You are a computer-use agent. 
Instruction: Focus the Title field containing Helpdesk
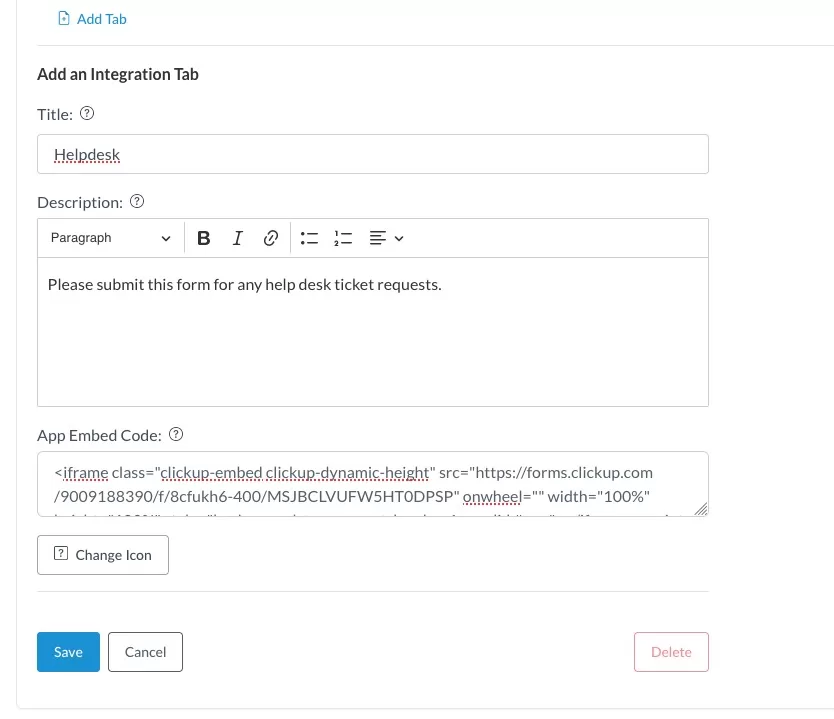(x=372, y=154)
